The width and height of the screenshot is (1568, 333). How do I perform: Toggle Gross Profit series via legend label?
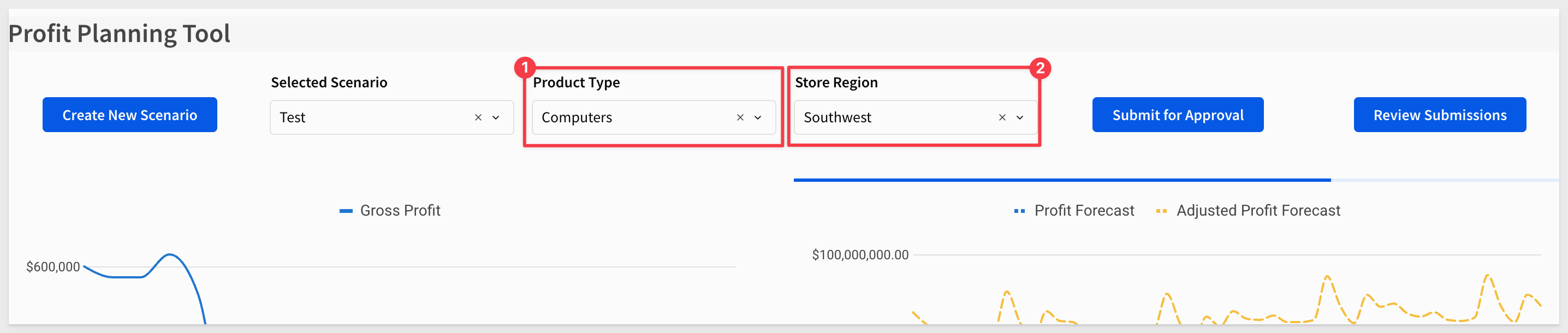click(x=400, y=211)
